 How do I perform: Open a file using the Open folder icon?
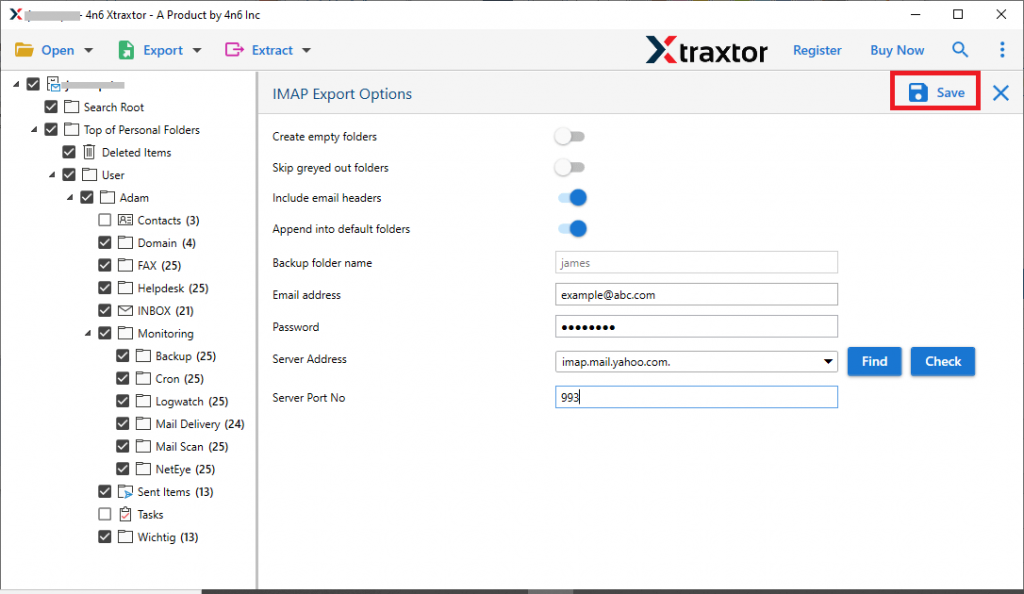(x=24, y=49)
